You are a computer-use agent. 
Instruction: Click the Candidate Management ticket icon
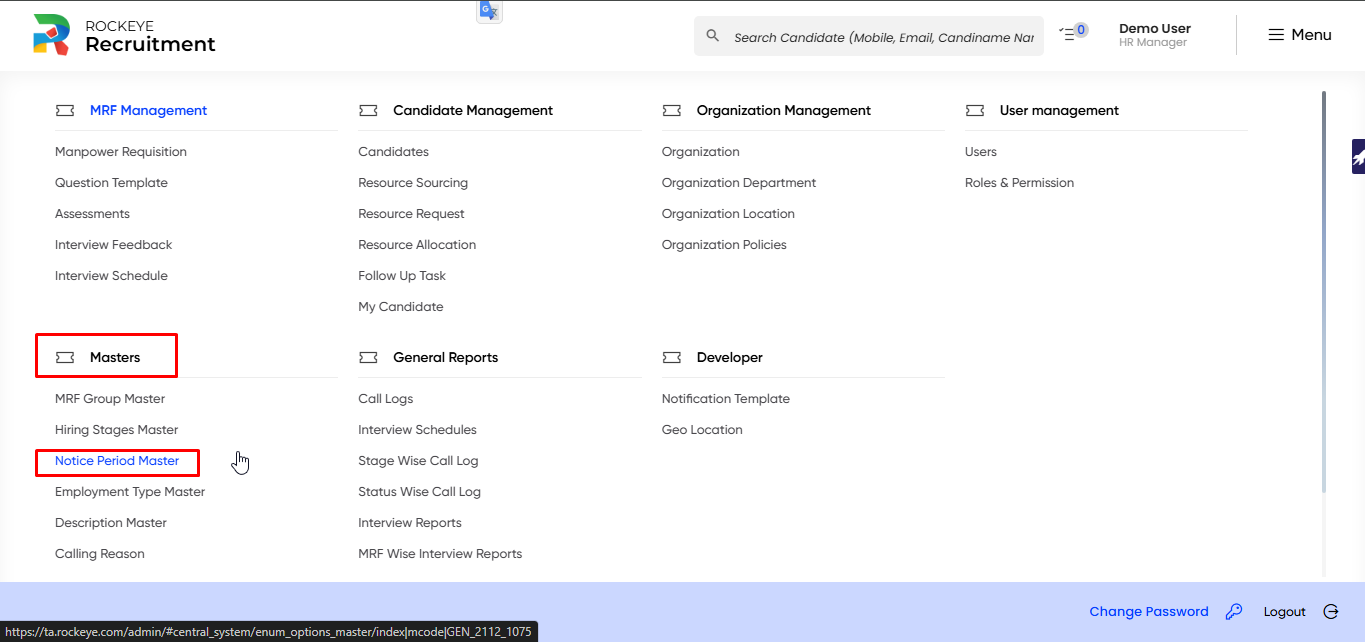(368, 111)
